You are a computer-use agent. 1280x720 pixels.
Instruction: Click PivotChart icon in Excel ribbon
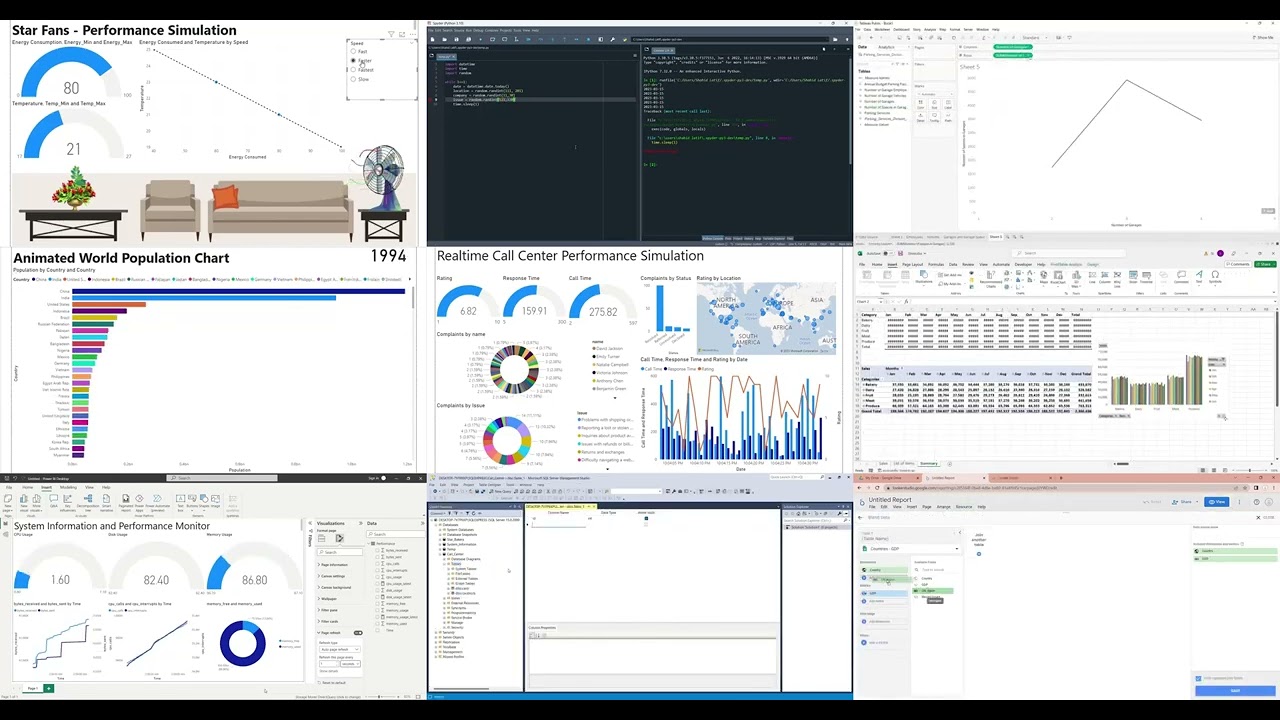pyautogui.click(x=1058, y=278)
